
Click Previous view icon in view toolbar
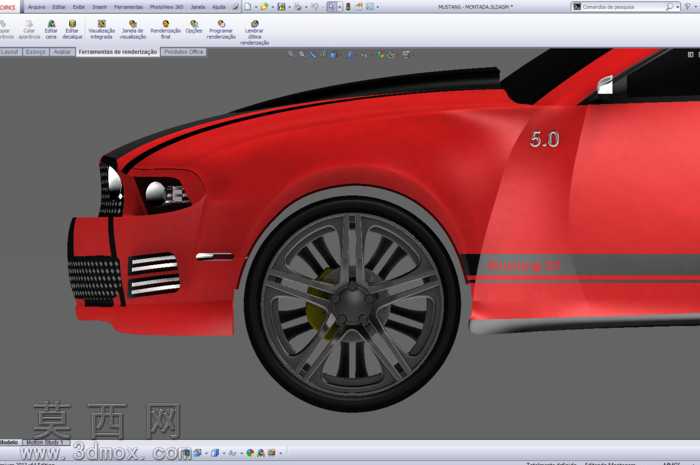(x=313, y=54)
